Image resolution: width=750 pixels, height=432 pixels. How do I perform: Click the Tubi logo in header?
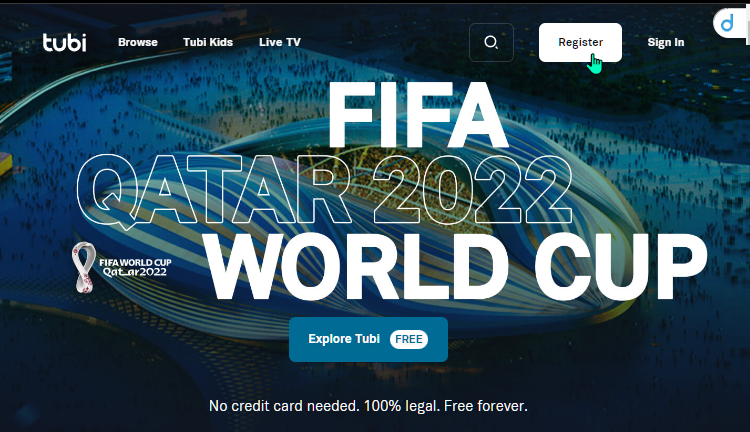[x=65, y=42]
